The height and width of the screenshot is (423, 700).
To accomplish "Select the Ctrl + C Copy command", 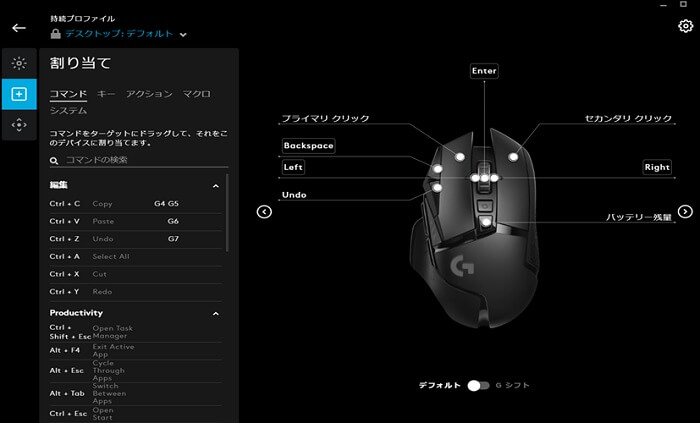I will [136, 204].
